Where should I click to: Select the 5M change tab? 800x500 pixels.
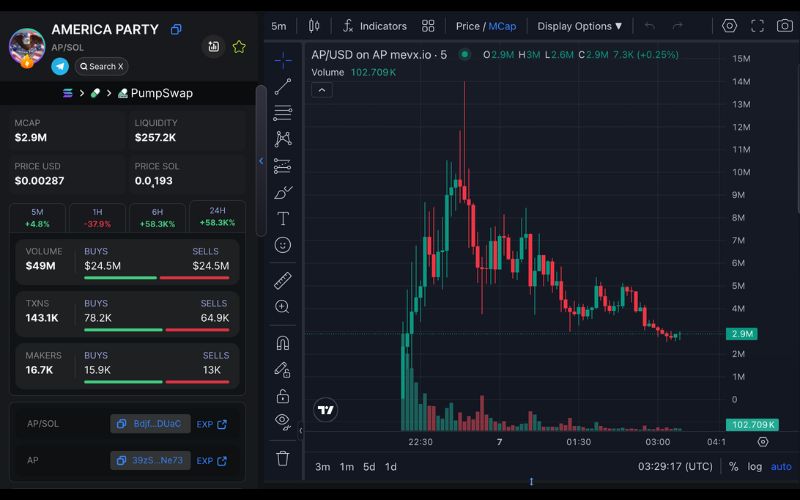tap(37, 218)
